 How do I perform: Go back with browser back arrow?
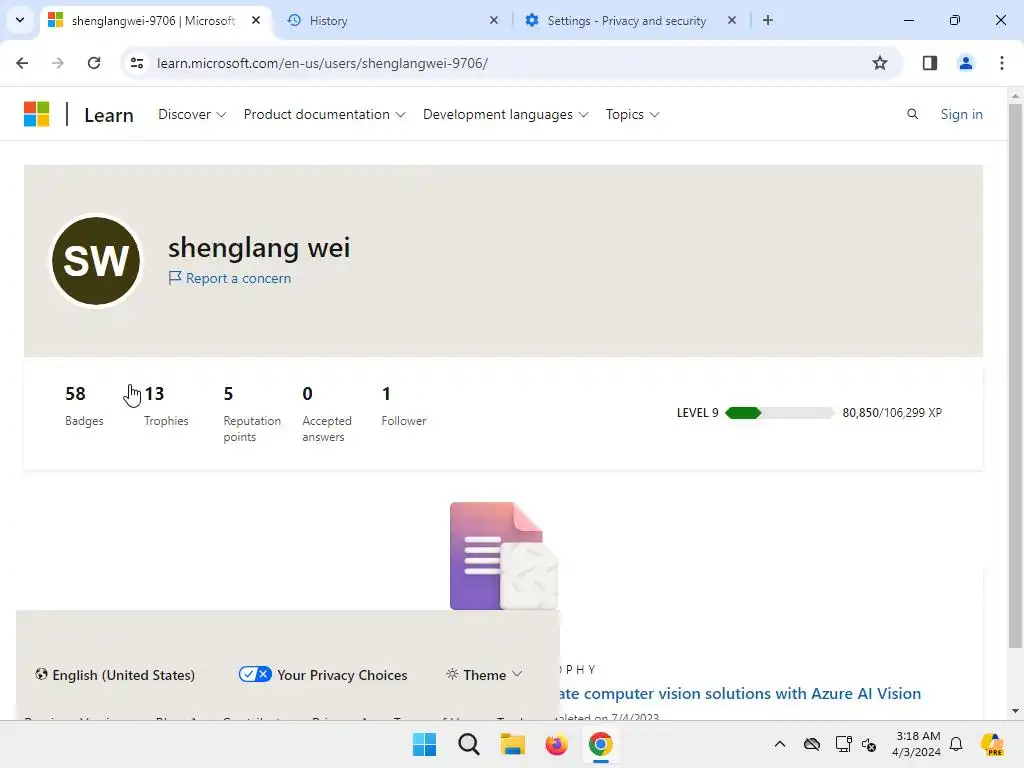(x=22, y=63)
